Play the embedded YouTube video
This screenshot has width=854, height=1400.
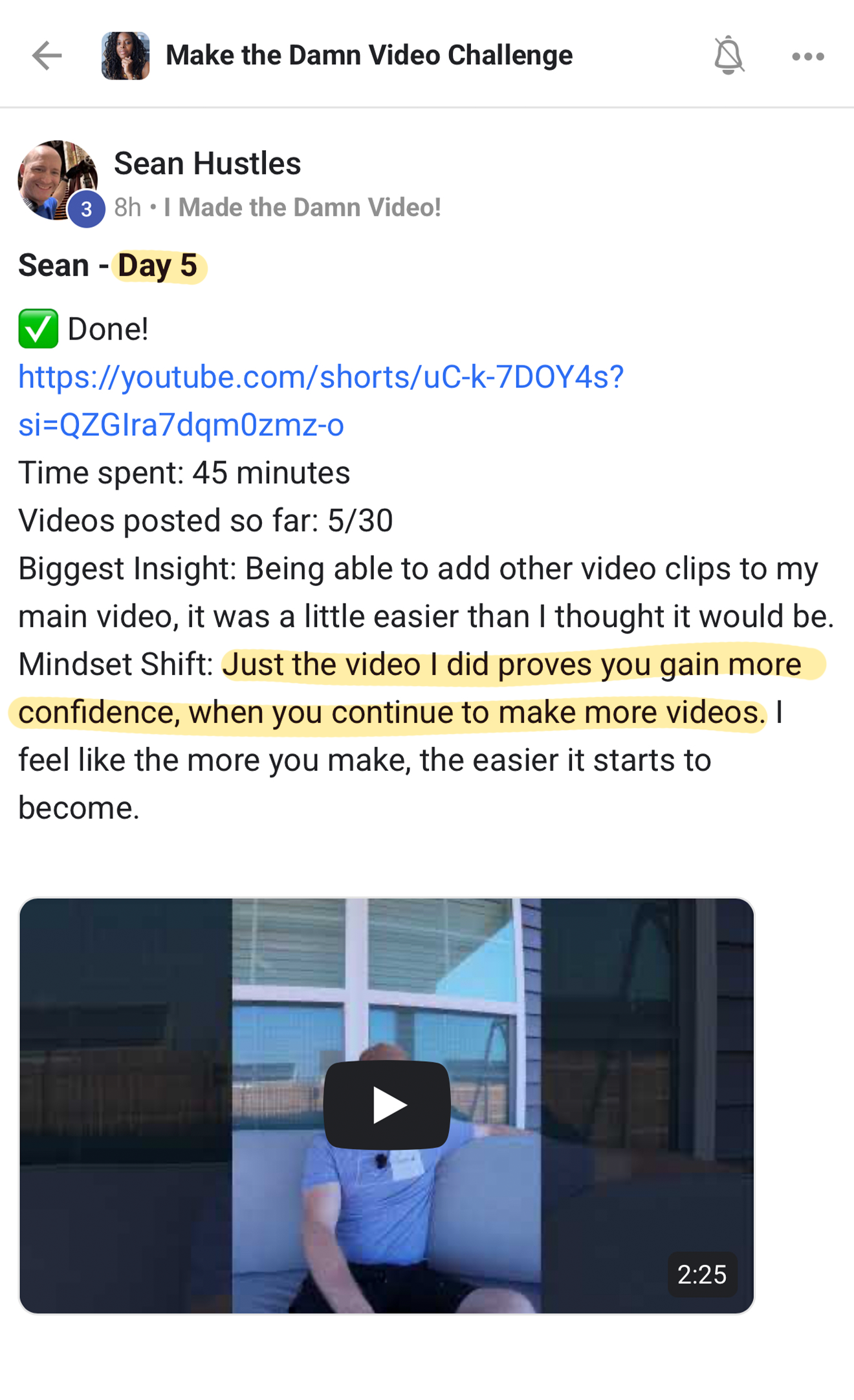(x=387, y=1104)
